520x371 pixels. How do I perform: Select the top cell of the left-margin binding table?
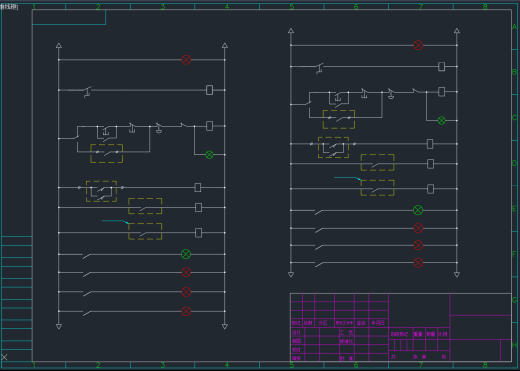17,241
